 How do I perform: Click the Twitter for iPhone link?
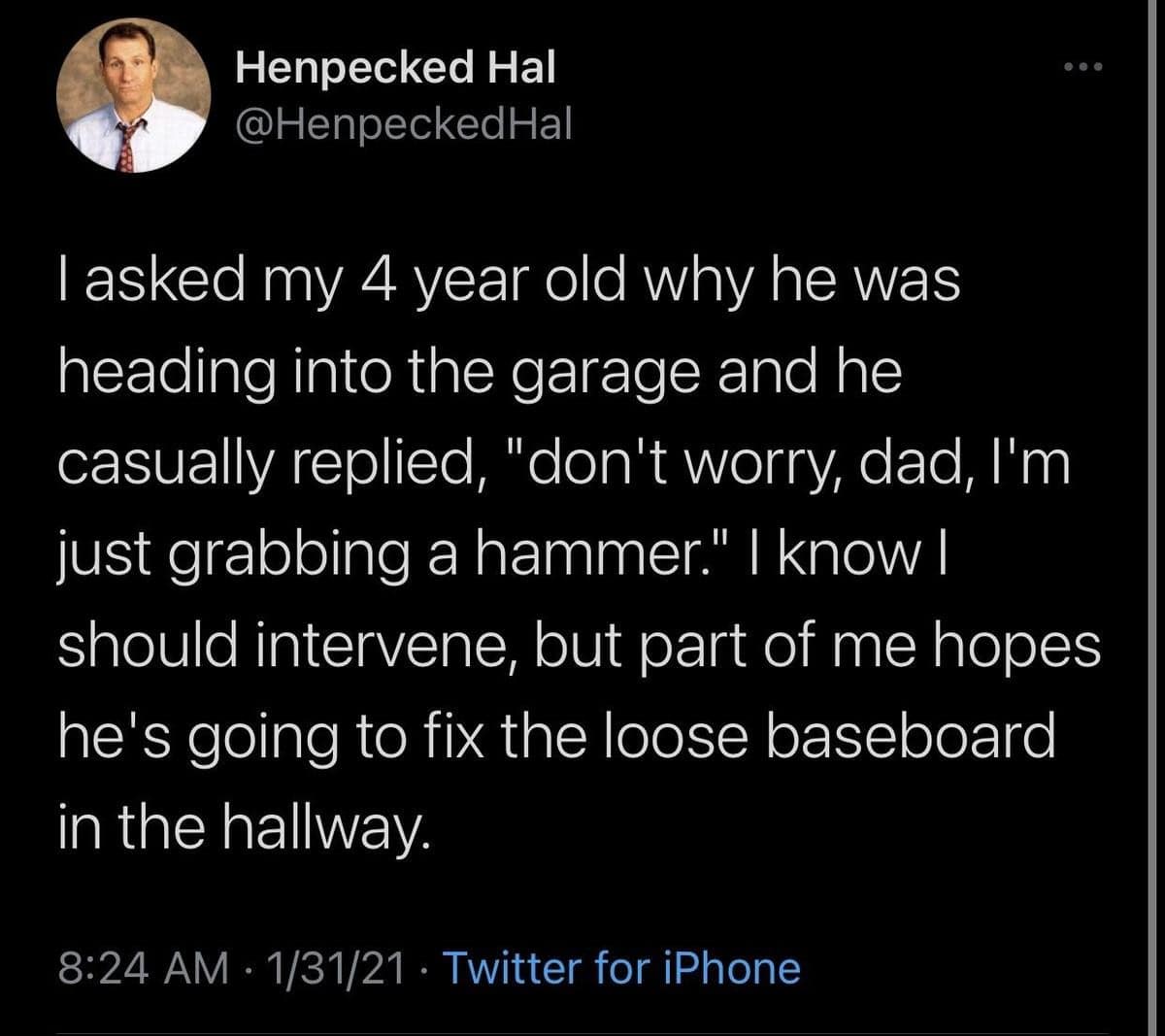click(x=621, y=968)
